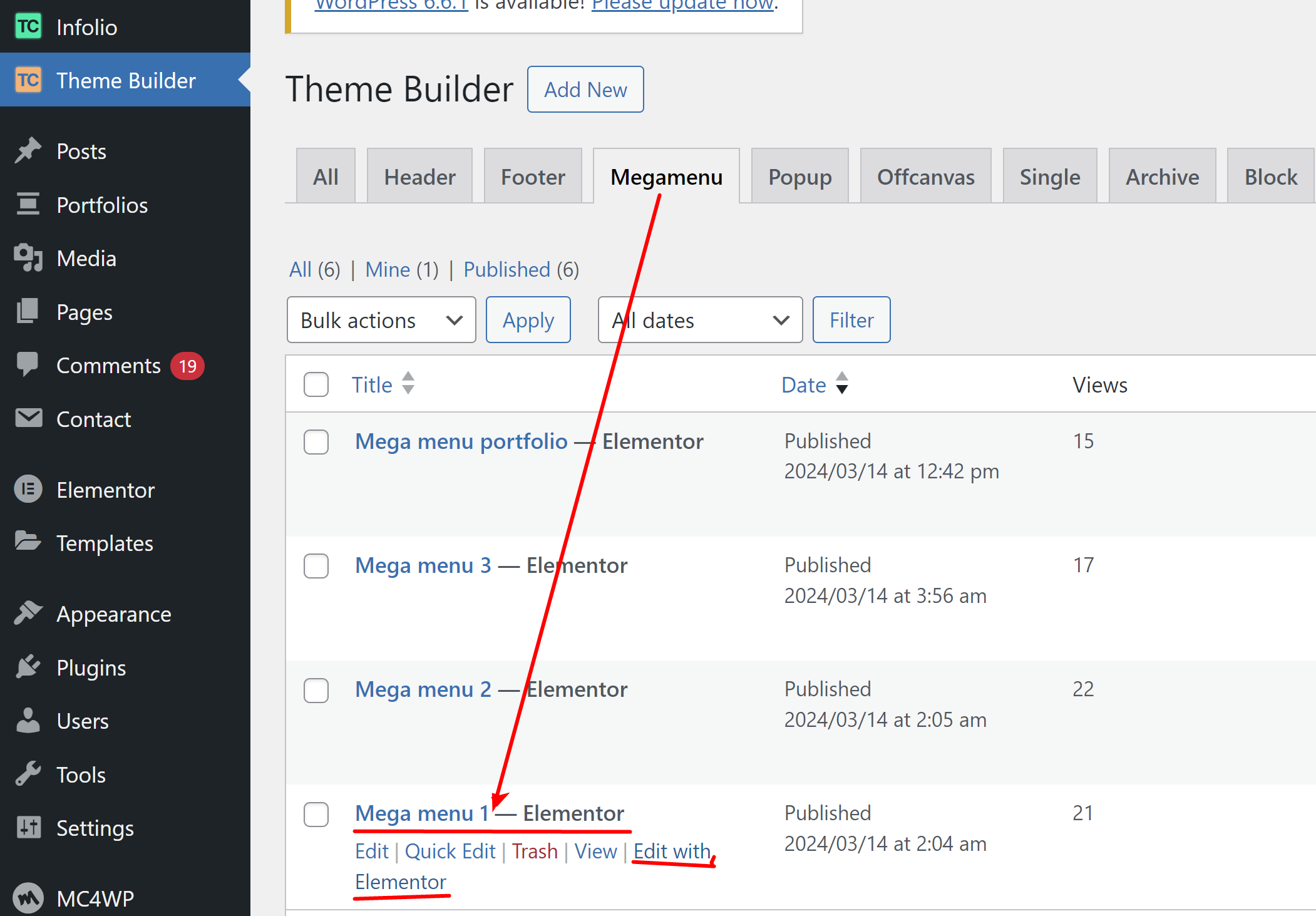Open the Mega menu 3 title link
1316x916 pixels.
point(423,565)
